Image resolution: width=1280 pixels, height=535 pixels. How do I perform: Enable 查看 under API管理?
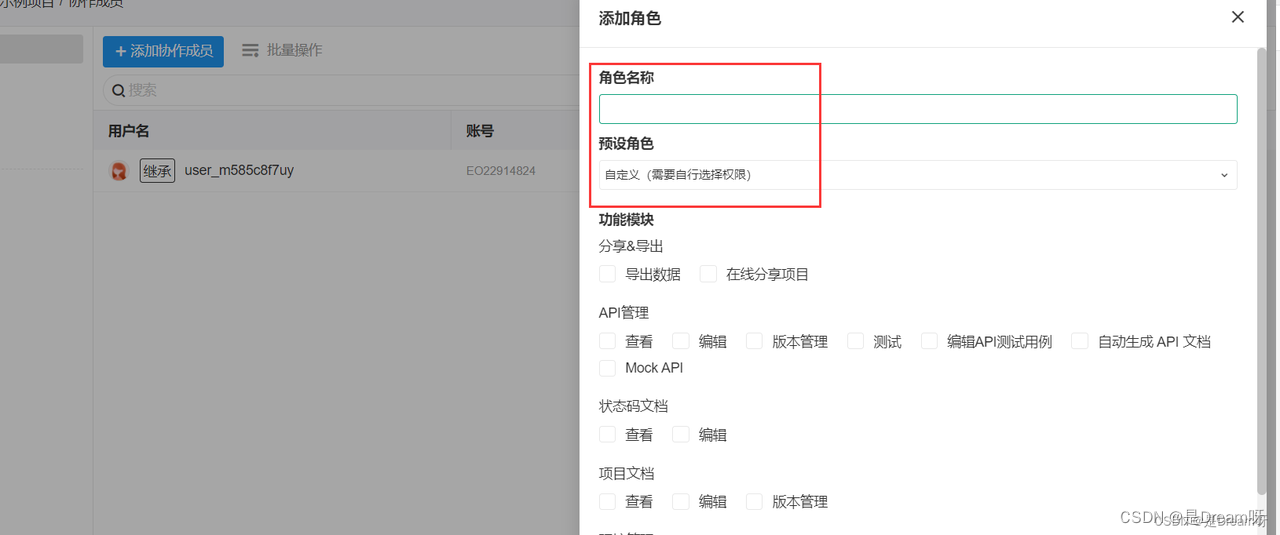click(x=607, y=341)
